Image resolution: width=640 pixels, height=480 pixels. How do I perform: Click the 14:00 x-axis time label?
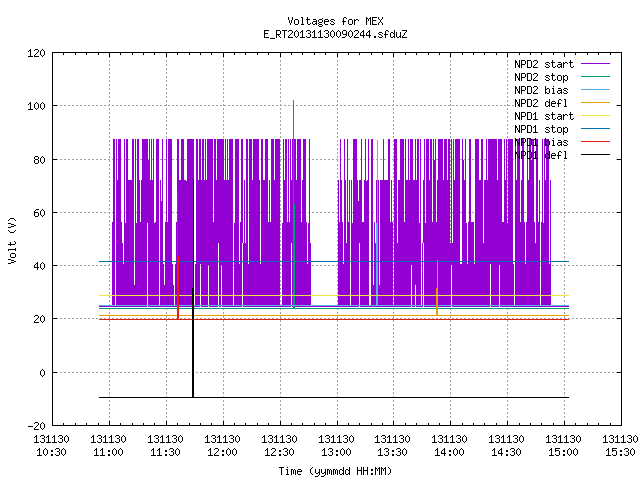click(x=449, y=452)
